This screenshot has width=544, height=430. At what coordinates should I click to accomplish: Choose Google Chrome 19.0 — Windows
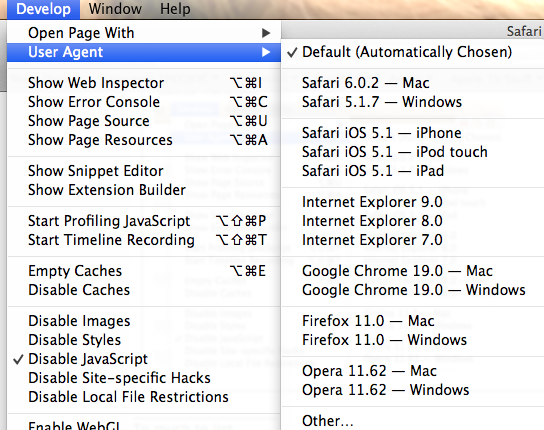coord(413,290)
